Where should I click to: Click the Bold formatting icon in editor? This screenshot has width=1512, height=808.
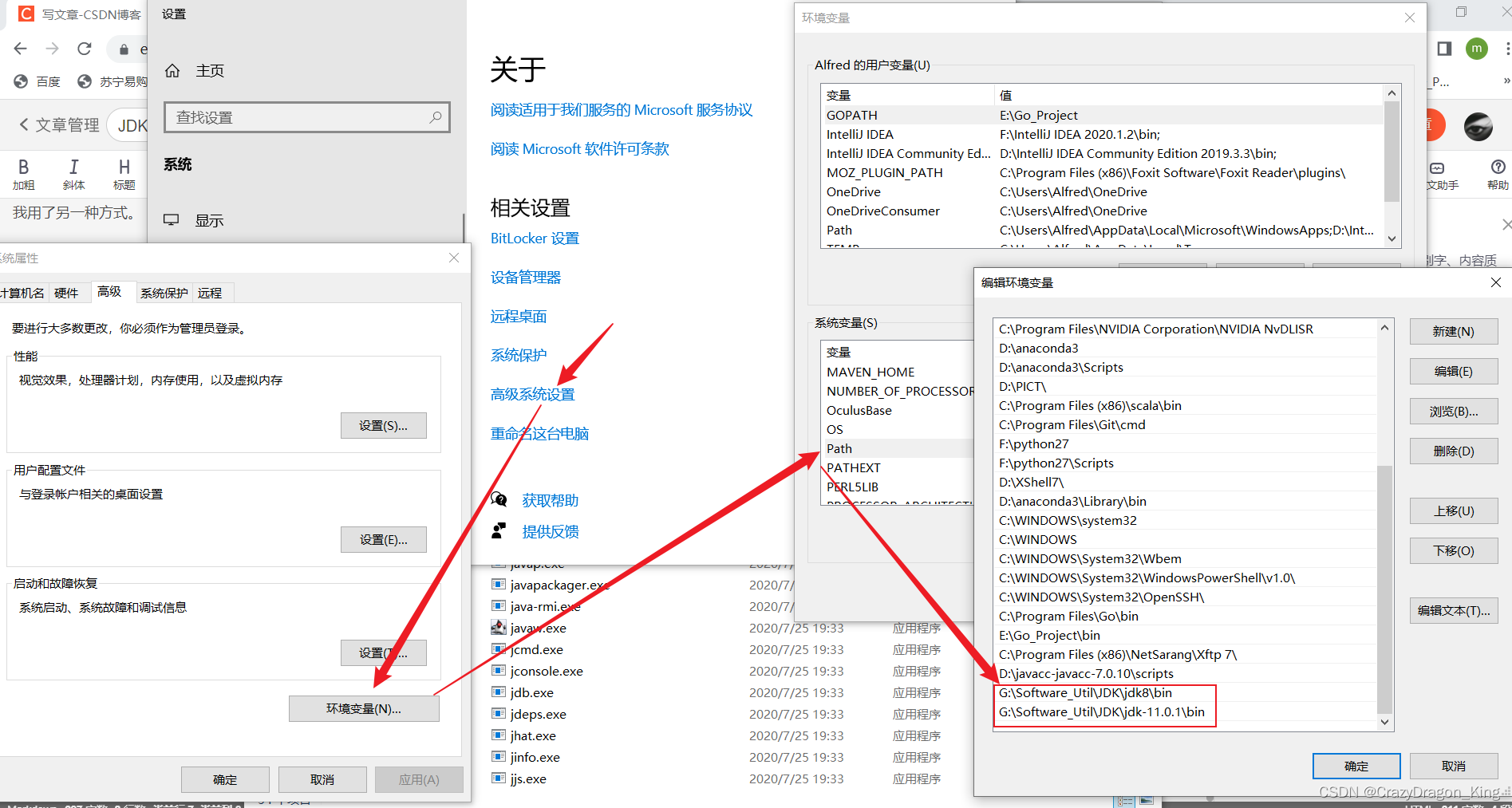23,167
